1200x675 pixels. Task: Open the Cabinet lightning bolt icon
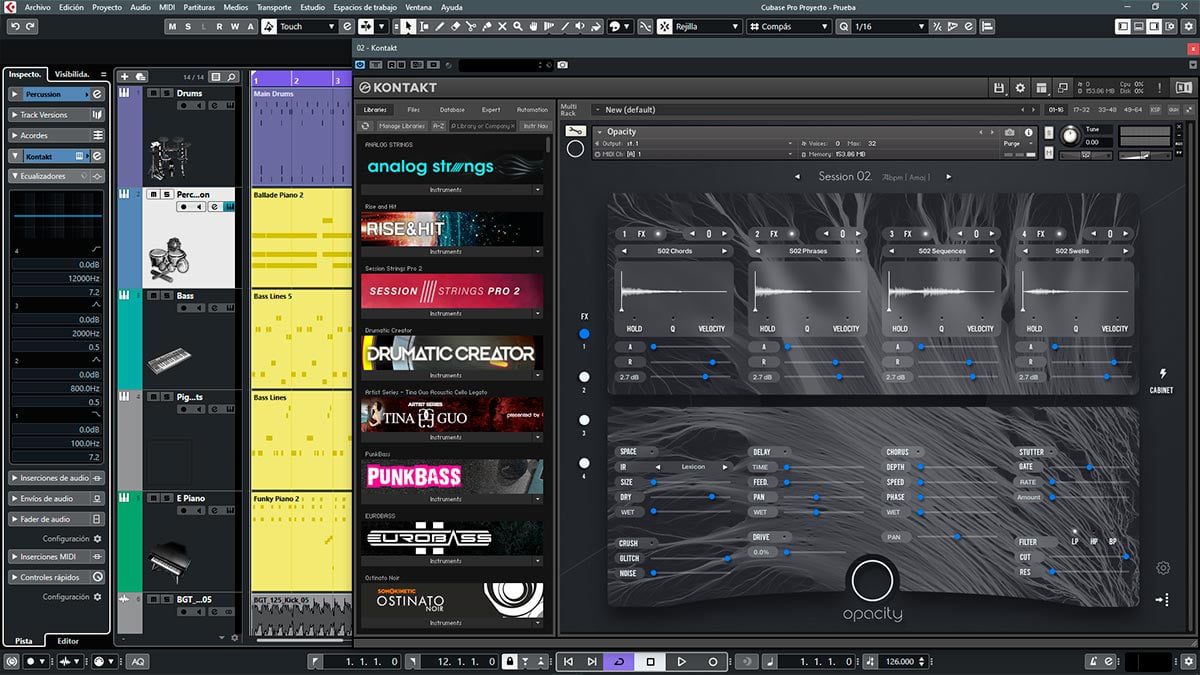click(x=1162, y=374)
